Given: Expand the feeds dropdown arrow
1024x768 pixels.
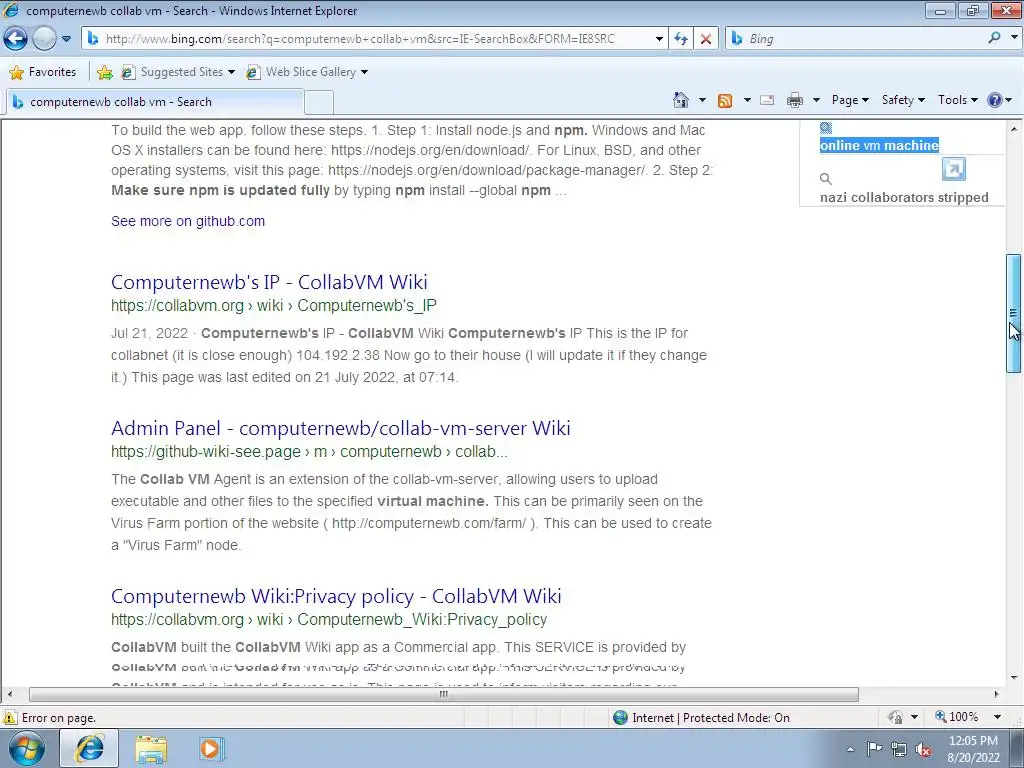Looking at the screenshot, I should pos(747,100).
